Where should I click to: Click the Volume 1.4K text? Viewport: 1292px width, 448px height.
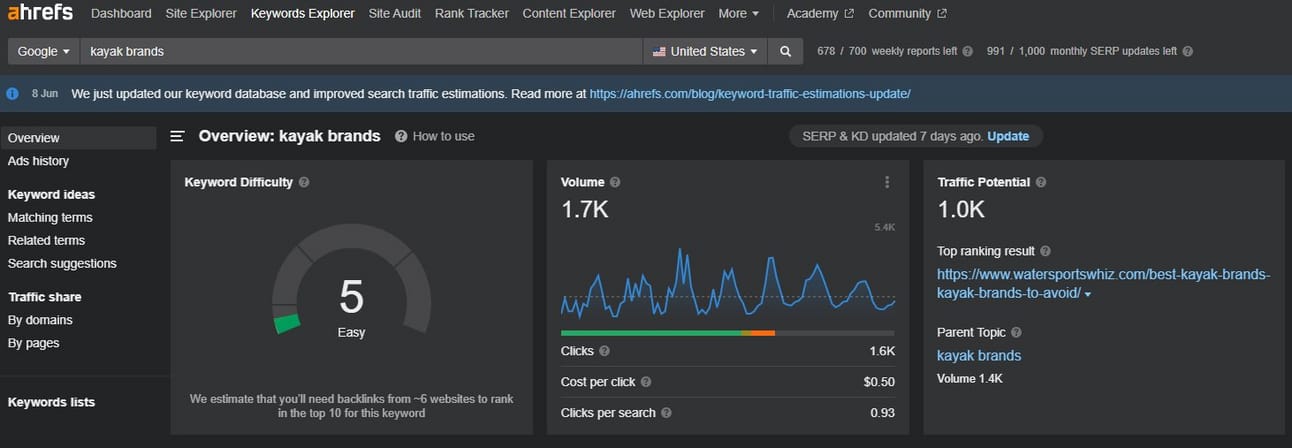coord(969,379)
